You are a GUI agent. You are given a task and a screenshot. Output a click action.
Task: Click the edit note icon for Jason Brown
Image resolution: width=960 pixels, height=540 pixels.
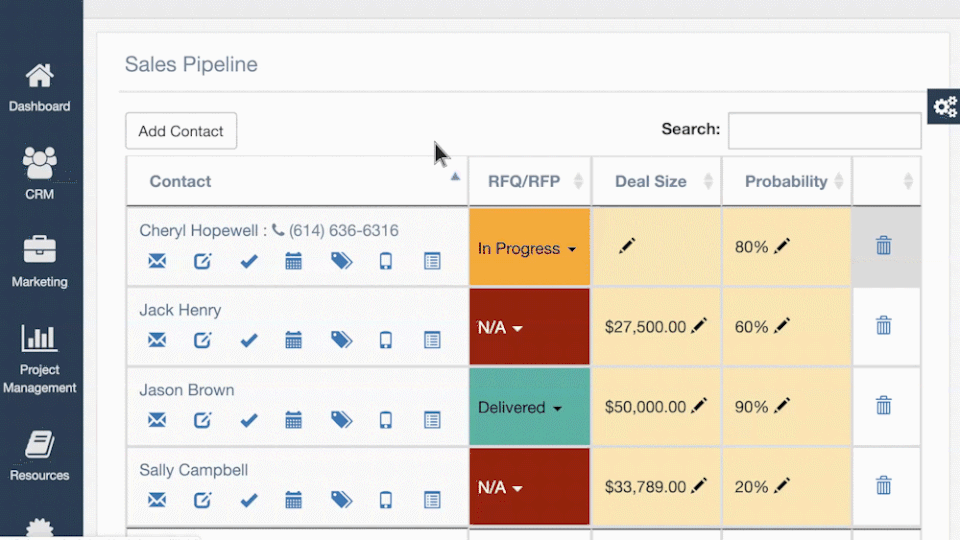tap(203, 419)
